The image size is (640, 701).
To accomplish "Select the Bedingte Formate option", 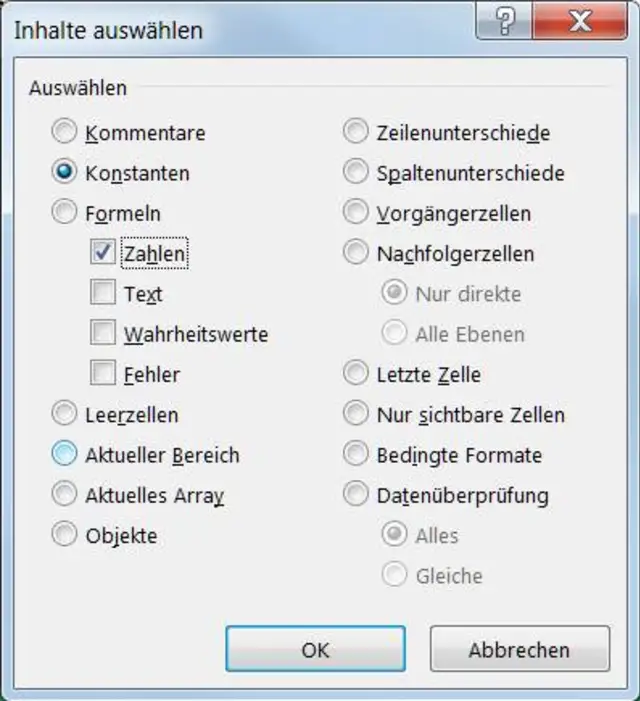I will [356, 454].
